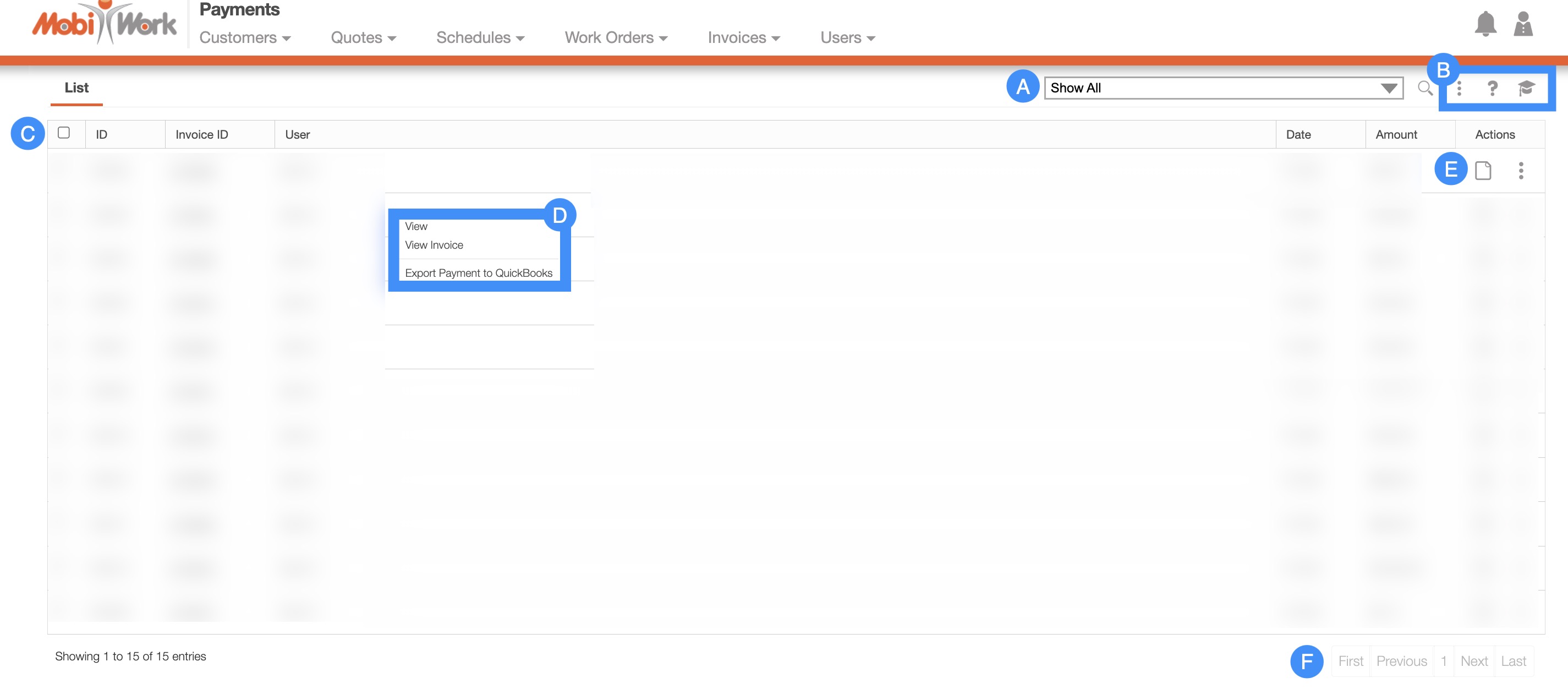
Task: Click the Next pagination button
Action: click(x=1474, y=661)
